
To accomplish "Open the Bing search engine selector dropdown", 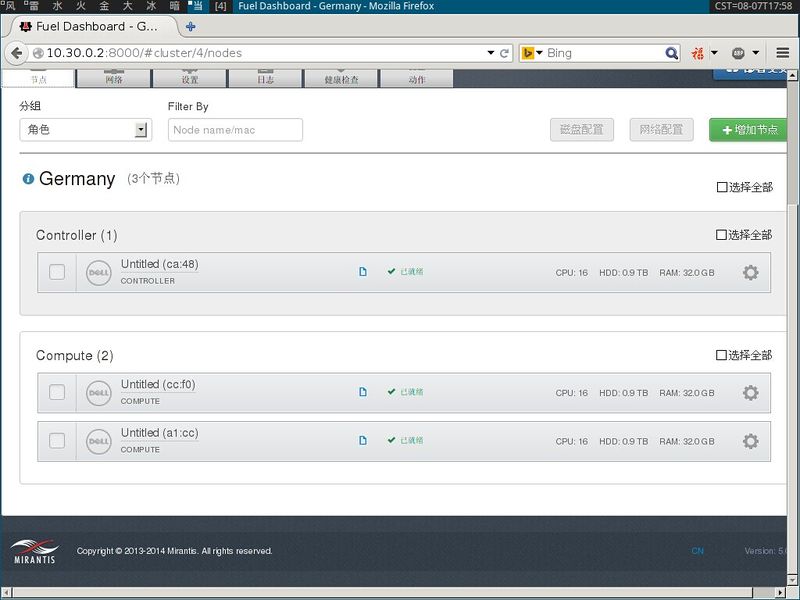I will (x=532, y=53).
